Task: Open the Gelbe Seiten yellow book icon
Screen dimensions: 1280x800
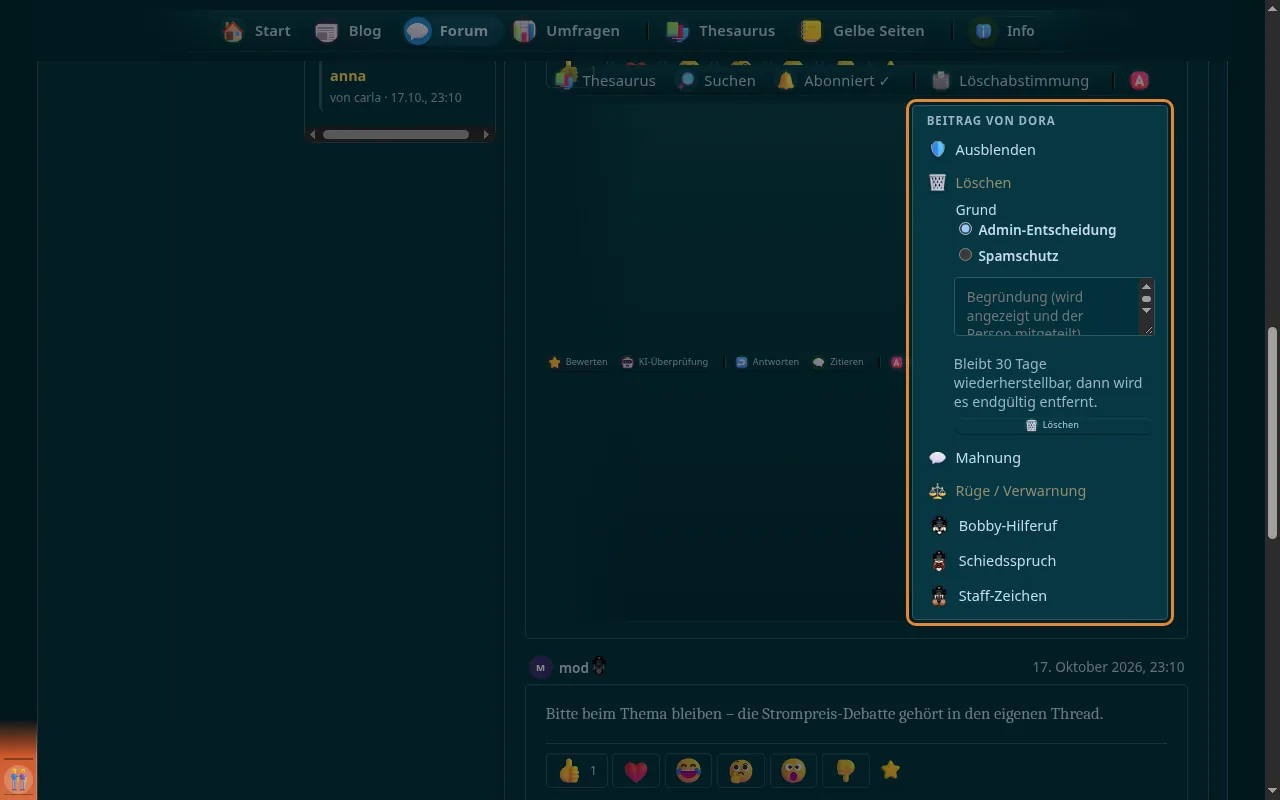Action: tap(811, 31)
